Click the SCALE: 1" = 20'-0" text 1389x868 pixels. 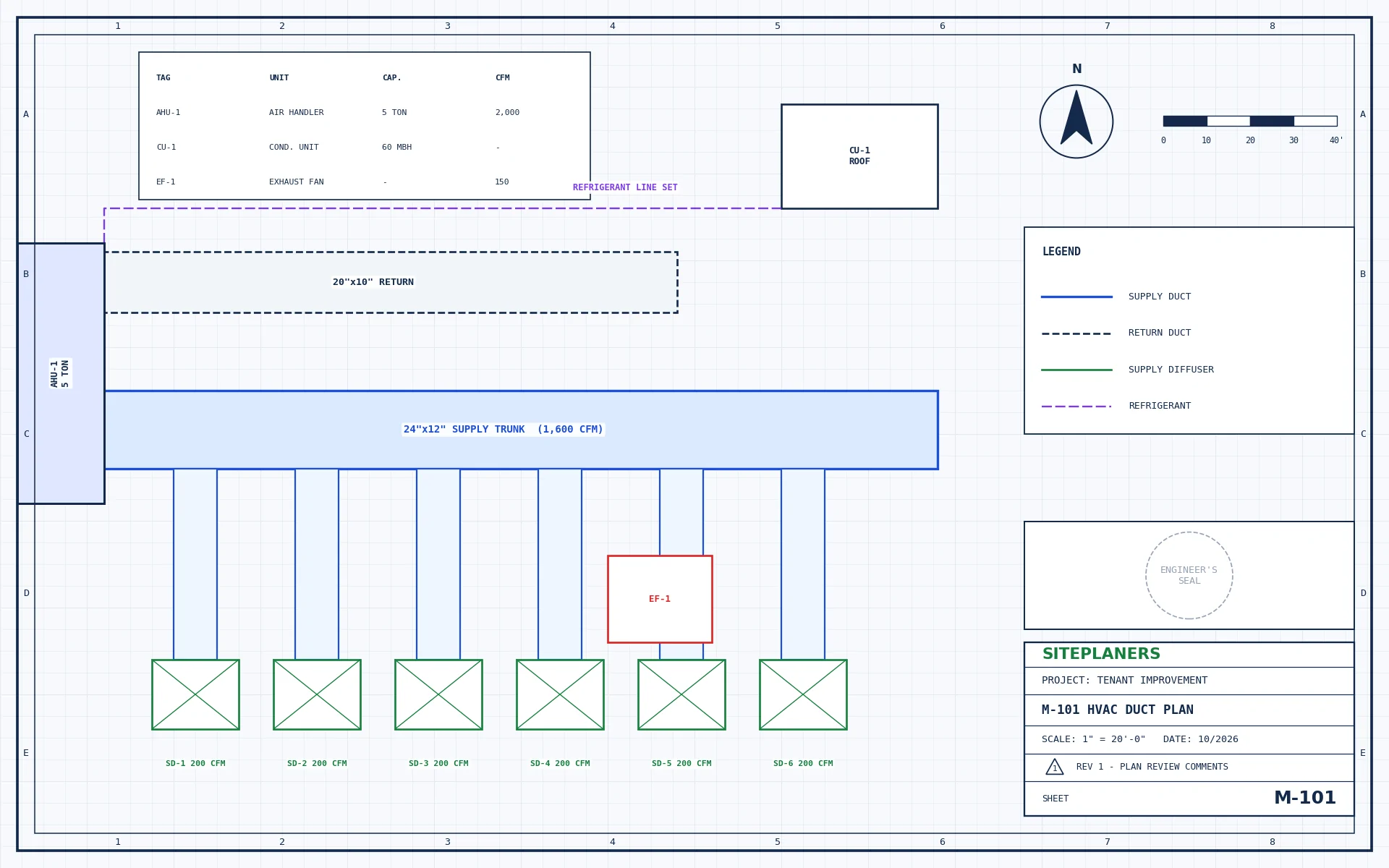pyautogui.click(x=1094, y=739)
